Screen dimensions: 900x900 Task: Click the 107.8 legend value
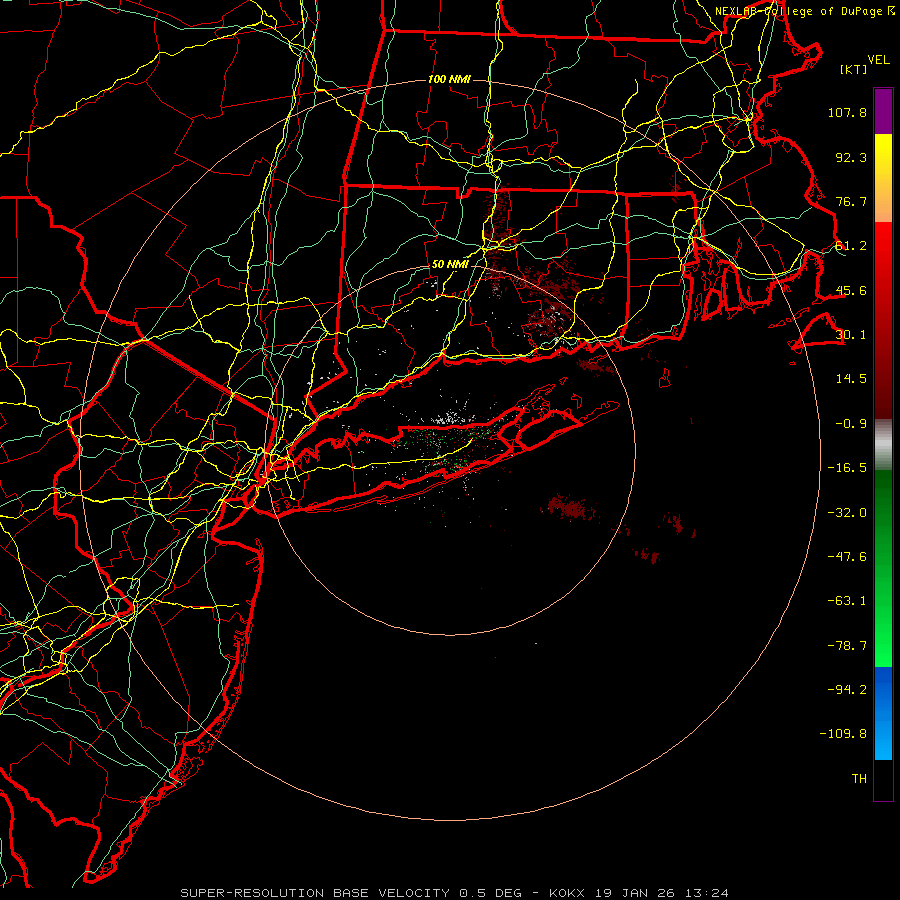pyautogui.click(x=847, y=112)
